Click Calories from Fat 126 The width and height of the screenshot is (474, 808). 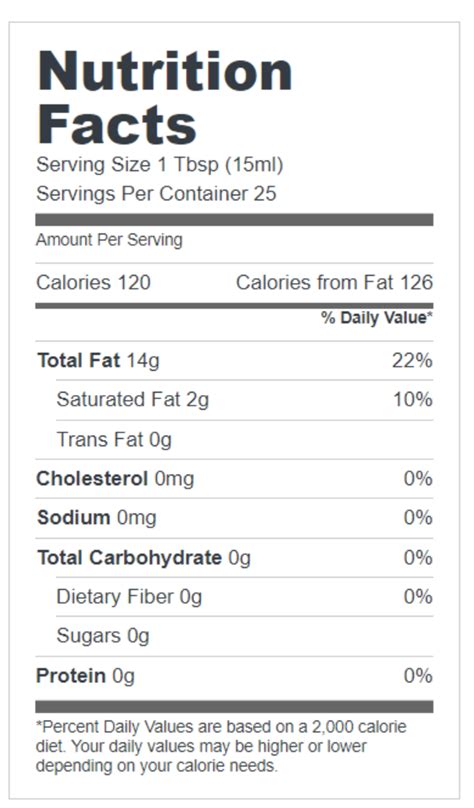(334, 282)
